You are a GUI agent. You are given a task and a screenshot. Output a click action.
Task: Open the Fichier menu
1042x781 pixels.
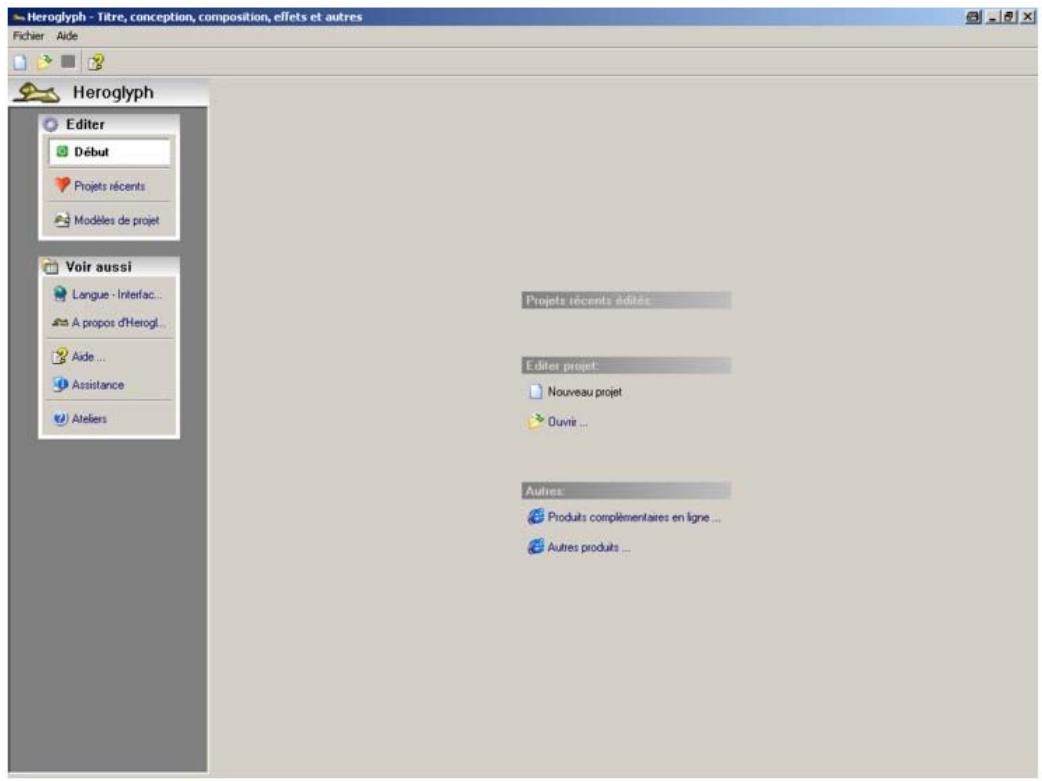(28, 36)
